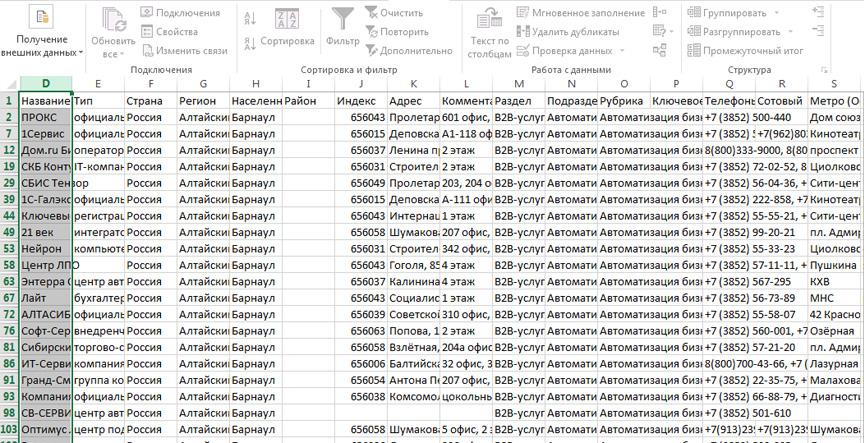The height and width of the screenshot is (443, 864).
Task: Click the show detail icon
Action: coord(818,11)
